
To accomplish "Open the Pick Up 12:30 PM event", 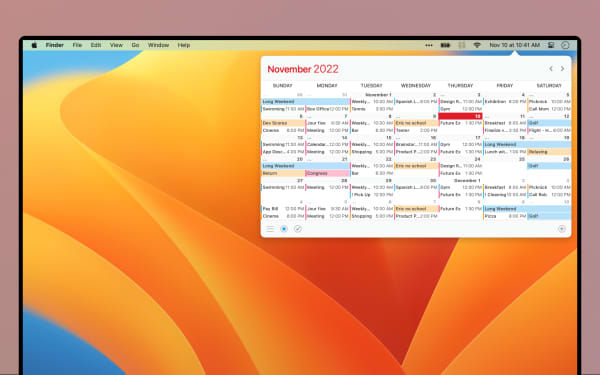I will pos(372,195).
